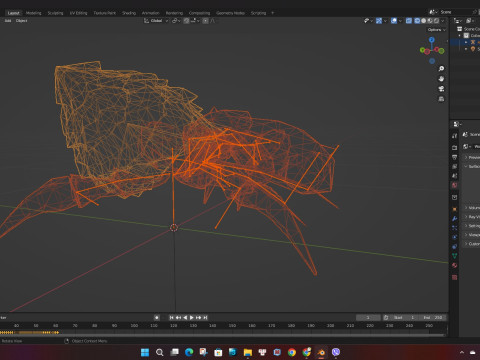Toggle the camera view icon

click(x=441, y=89)
